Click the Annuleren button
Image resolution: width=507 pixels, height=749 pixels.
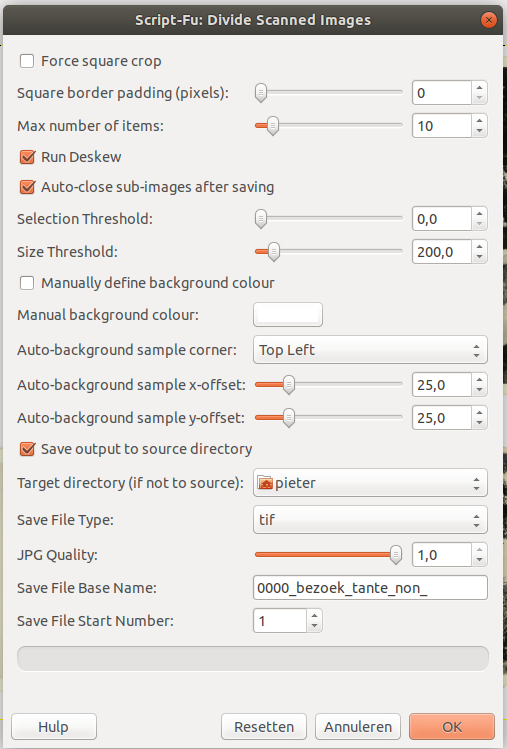(357, 727)
